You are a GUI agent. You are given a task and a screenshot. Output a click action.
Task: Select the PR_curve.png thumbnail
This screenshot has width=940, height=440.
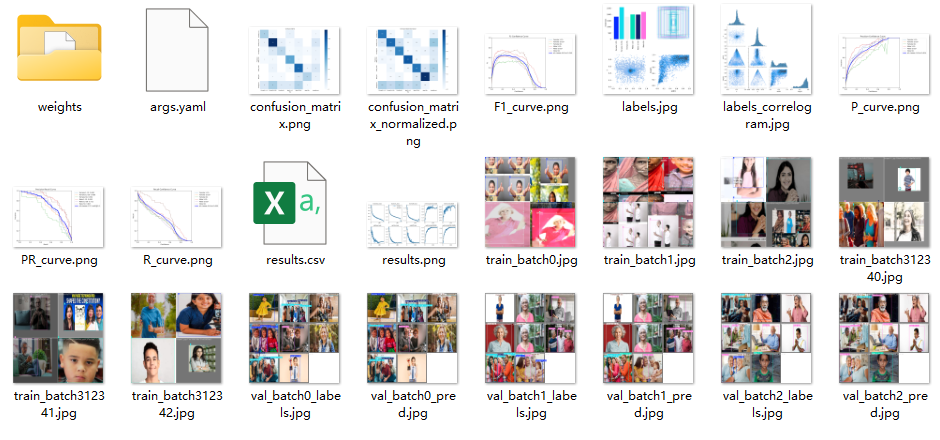click(58, 217)
